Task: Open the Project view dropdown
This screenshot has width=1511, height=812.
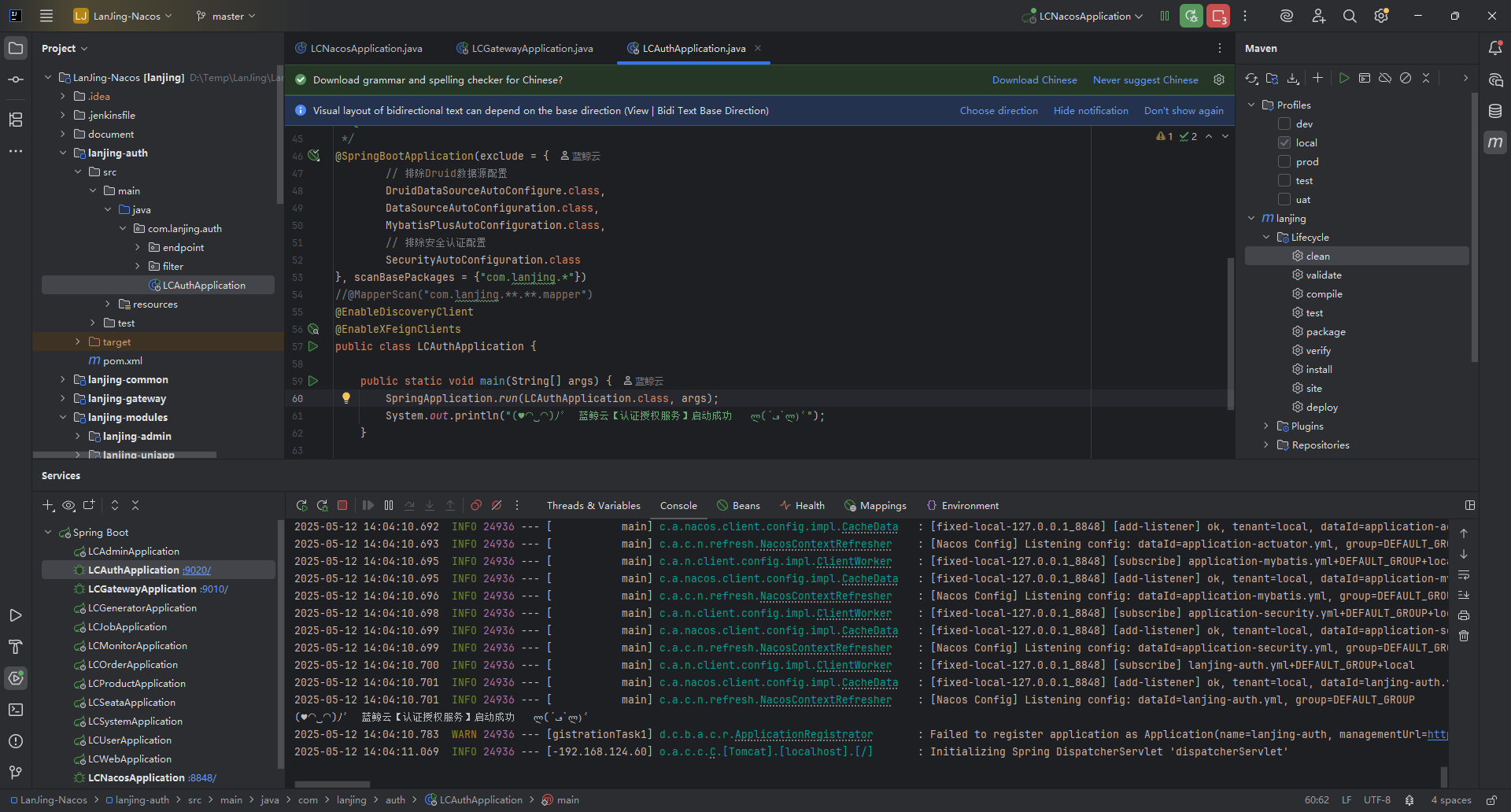Action: [65, 48]
